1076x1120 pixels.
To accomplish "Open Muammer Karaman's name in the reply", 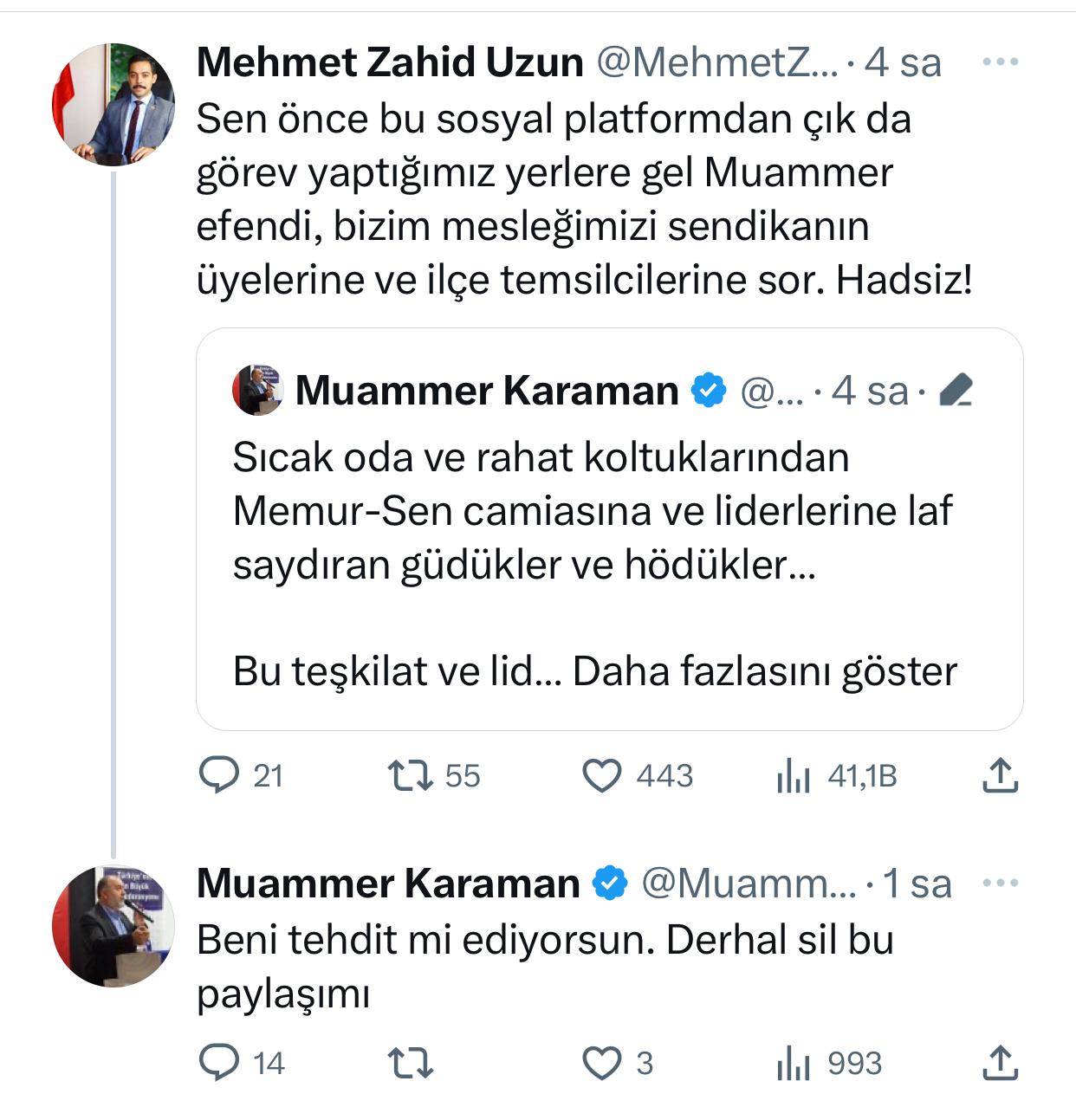I will (x=388, y=884).
